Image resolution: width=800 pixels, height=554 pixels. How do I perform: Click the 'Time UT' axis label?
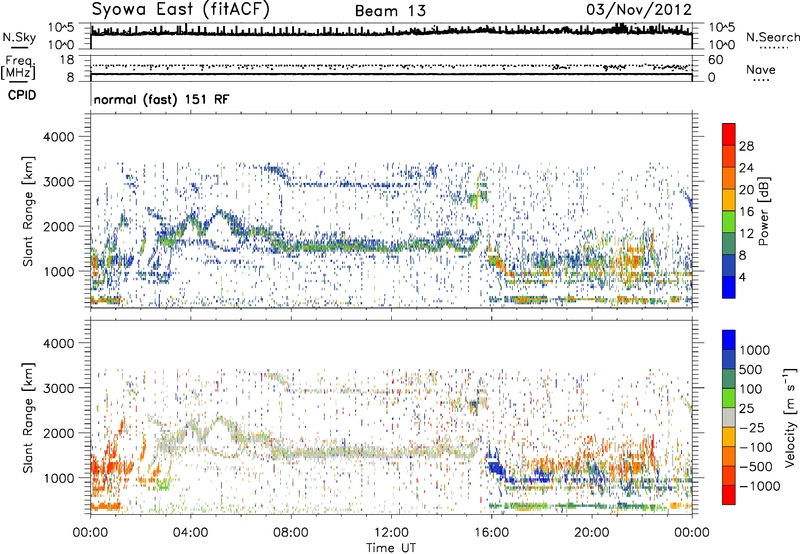coord(391,548)
